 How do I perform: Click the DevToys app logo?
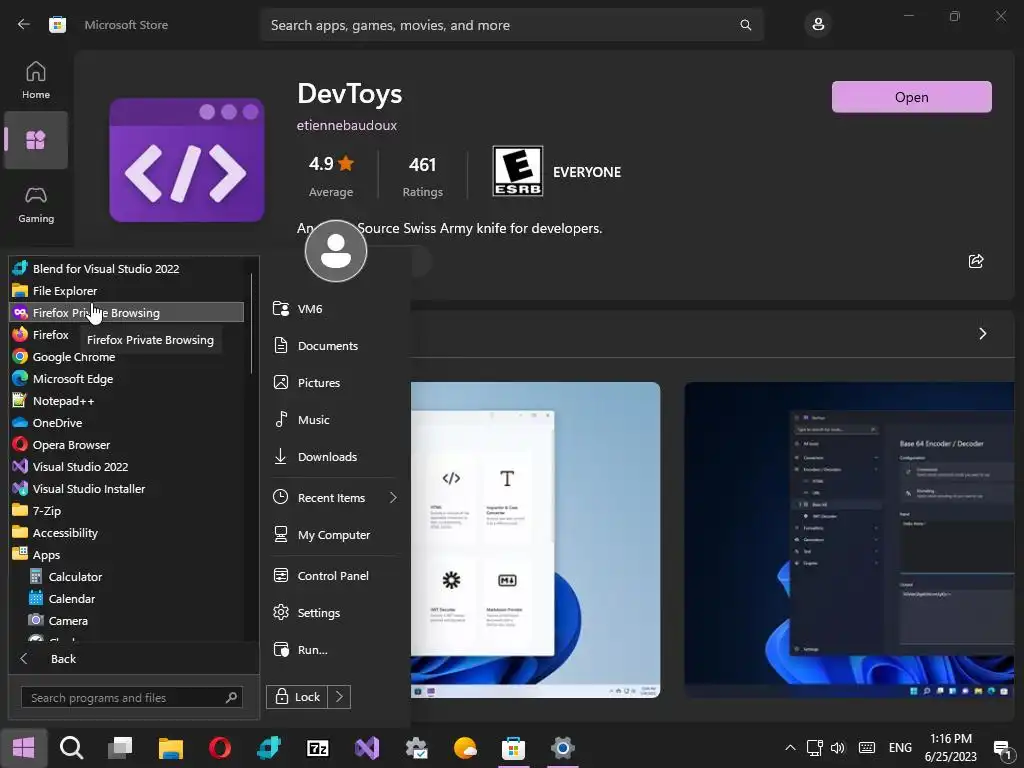tap(187, 160)
